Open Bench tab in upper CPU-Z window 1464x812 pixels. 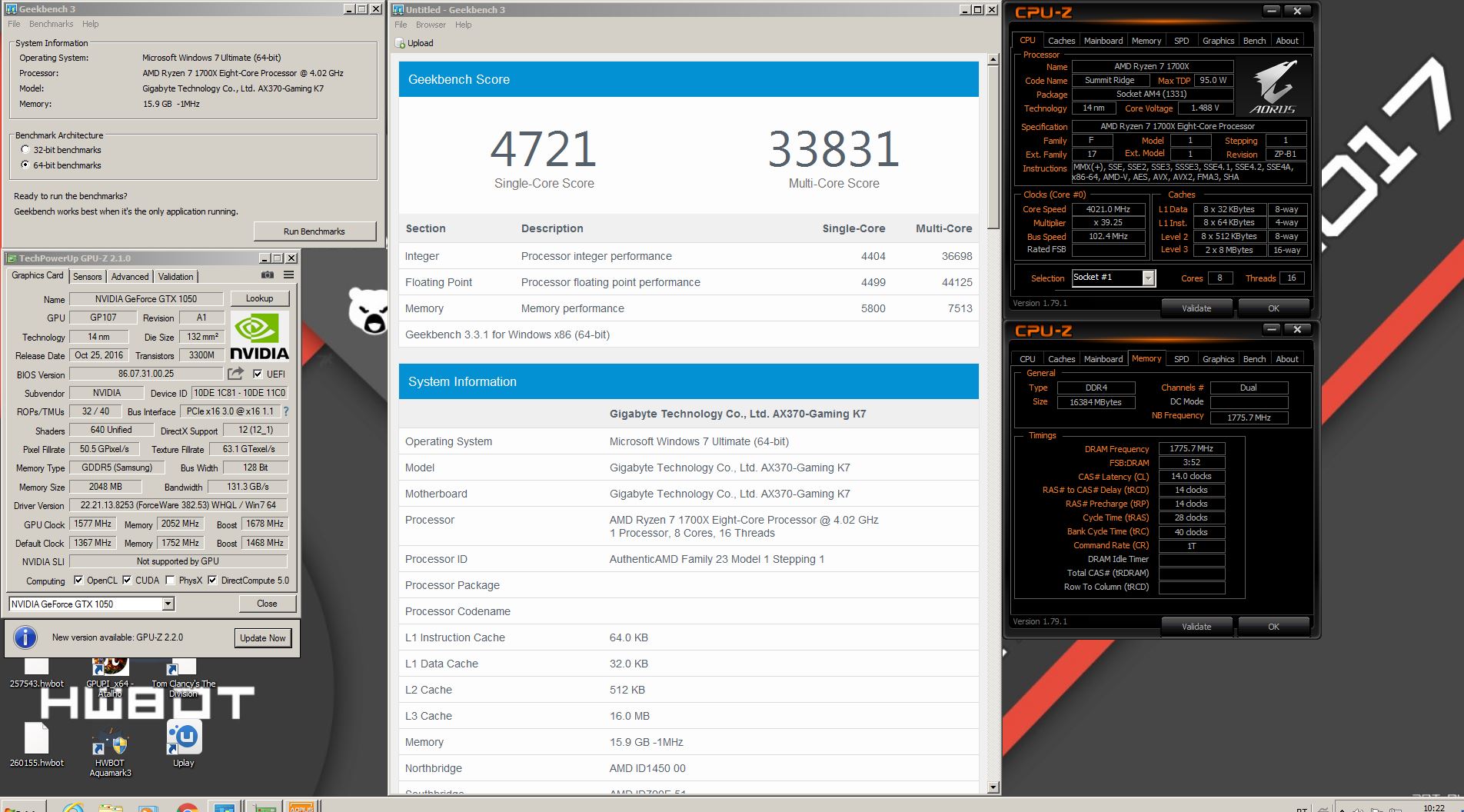click(1254, 41)
